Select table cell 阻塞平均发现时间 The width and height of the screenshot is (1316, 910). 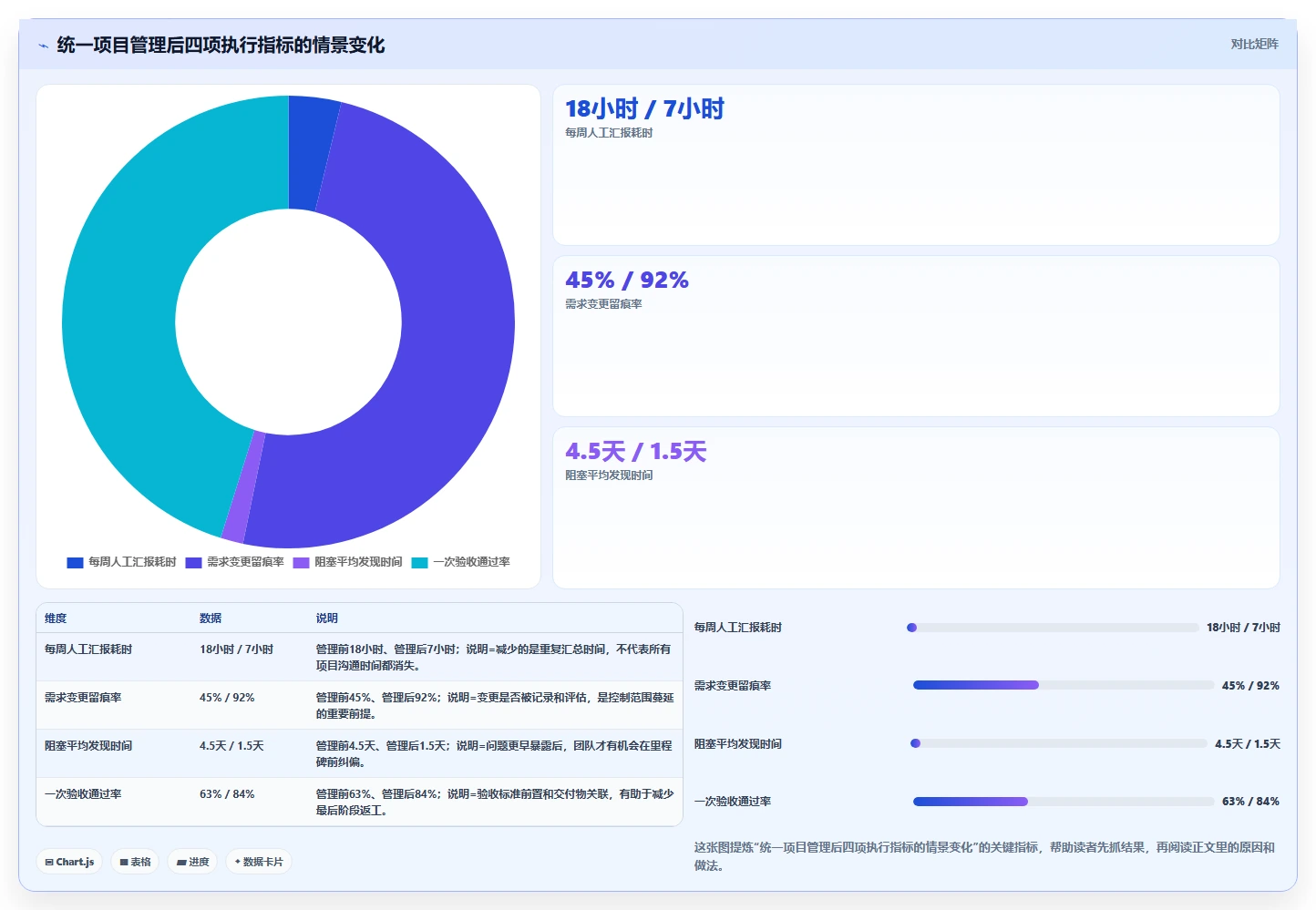pyautogui.click(x=88, y=746)
